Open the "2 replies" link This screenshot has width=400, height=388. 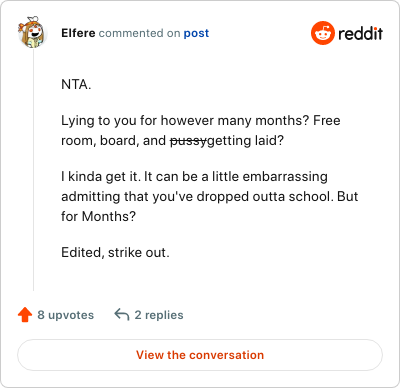click(159, 315)
